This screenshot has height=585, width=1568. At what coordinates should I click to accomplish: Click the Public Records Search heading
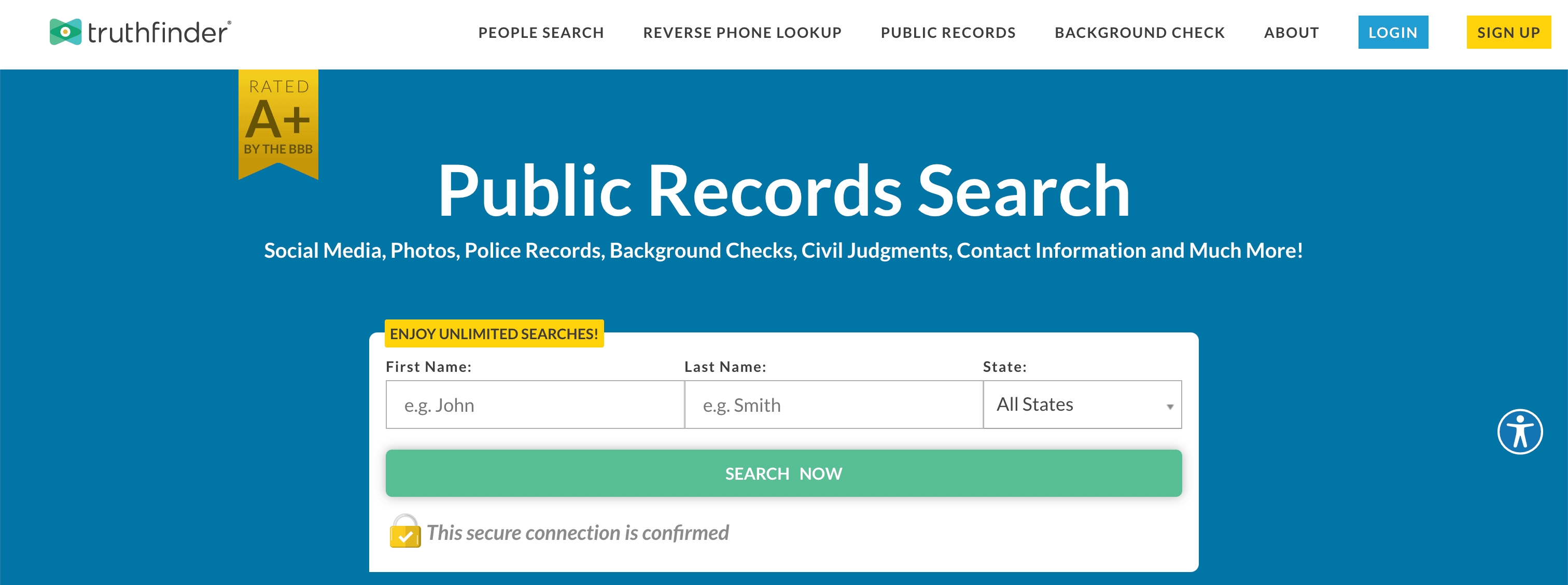(783, 190)
